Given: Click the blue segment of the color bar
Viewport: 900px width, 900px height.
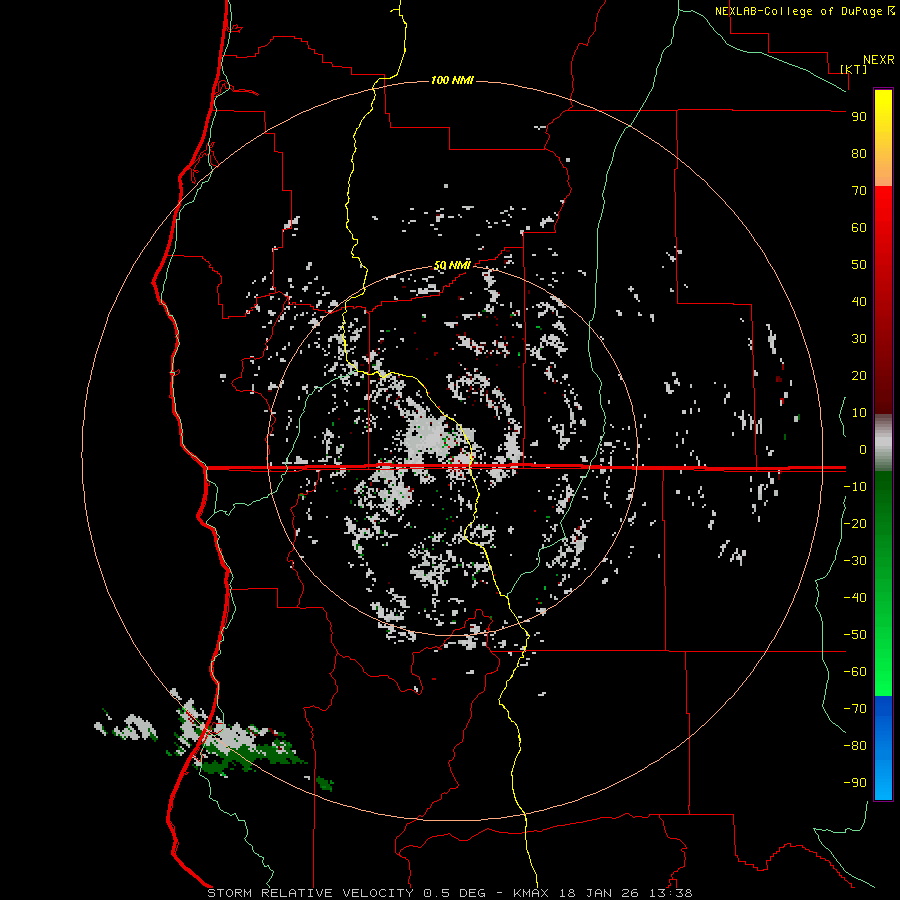Looking at the screenshot, I should tap(883, 747).
